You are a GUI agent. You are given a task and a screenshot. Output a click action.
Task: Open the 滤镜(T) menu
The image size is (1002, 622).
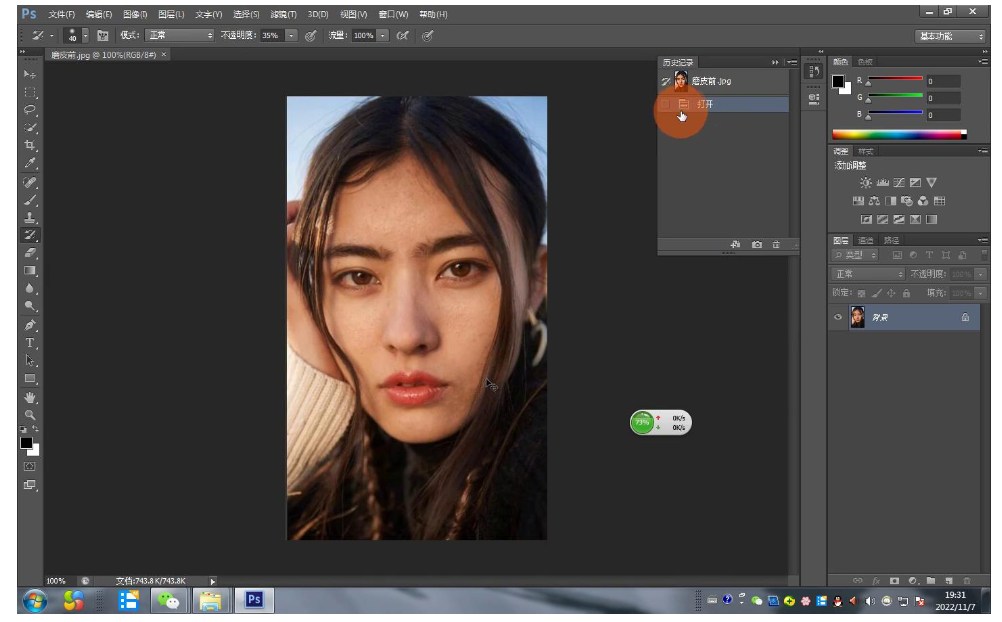pos(283,14)
